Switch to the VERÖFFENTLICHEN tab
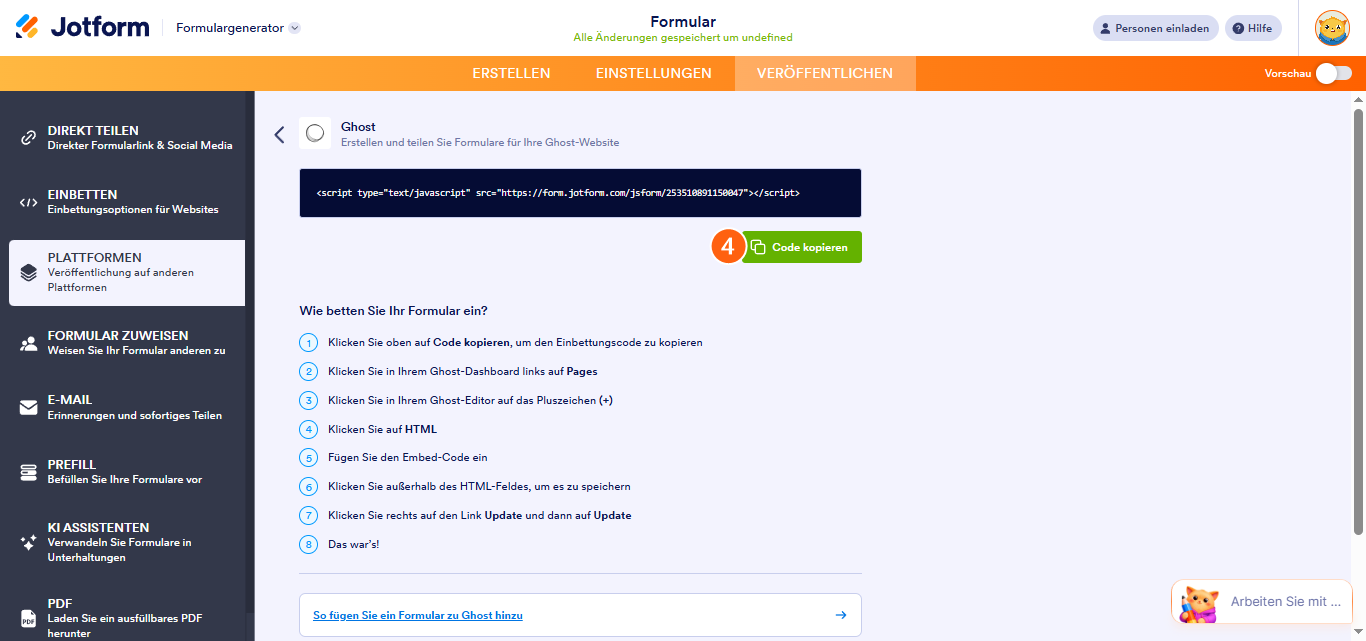This screenshot has height=641, width=1366. [825, 73]
